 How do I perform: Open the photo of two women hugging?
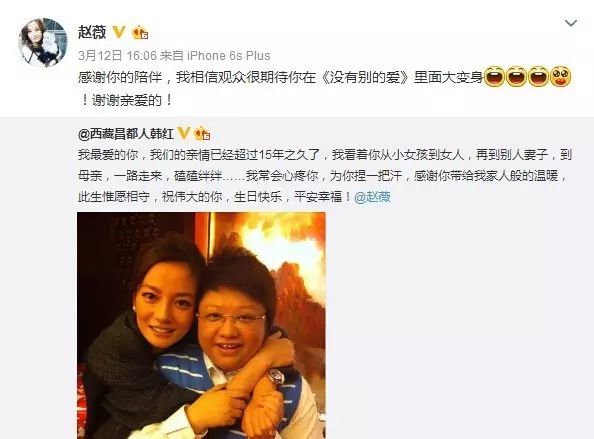coord(201,325)
